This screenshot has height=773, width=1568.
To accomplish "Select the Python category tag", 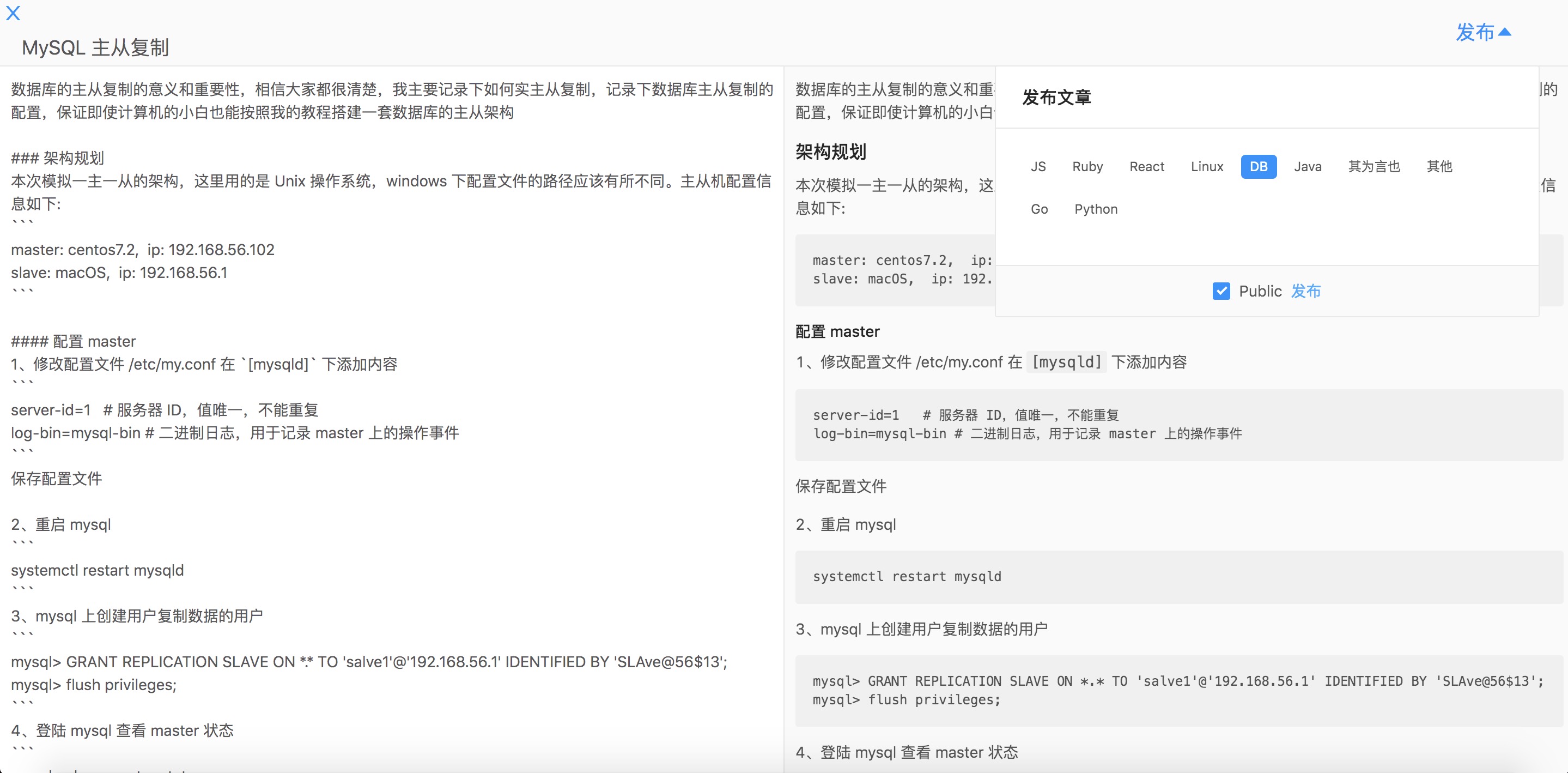I will tap(1096, 209).
